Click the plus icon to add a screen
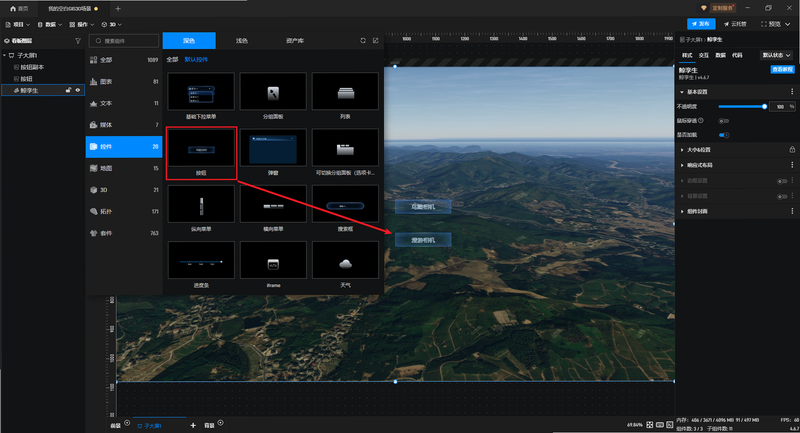Image resolution: width=800 pixels, height=433 pixels. click(193, 425)
